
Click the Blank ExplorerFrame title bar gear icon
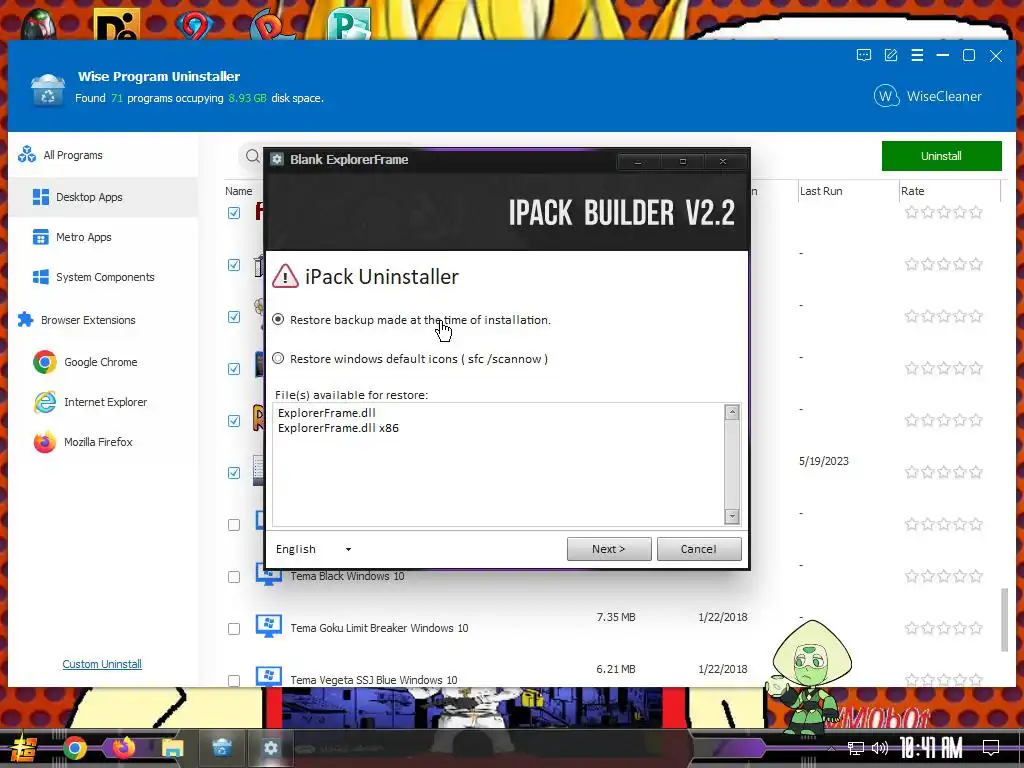point(277,159)
